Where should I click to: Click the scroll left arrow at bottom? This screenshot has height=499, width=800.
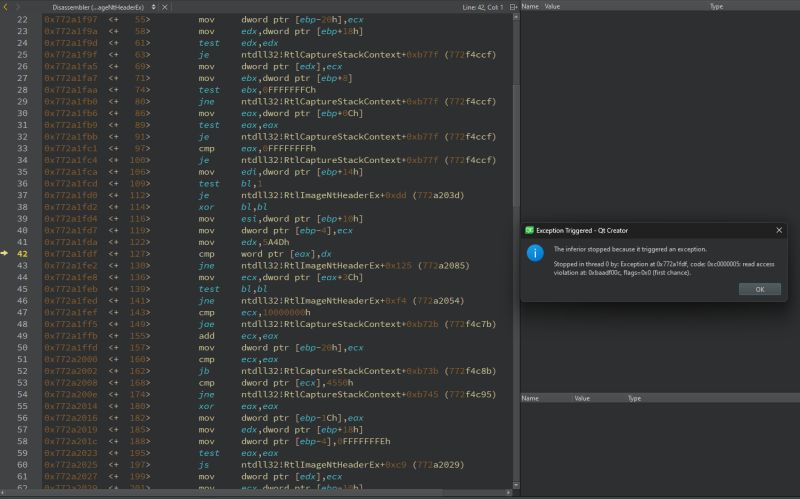[x=3, y=493]
